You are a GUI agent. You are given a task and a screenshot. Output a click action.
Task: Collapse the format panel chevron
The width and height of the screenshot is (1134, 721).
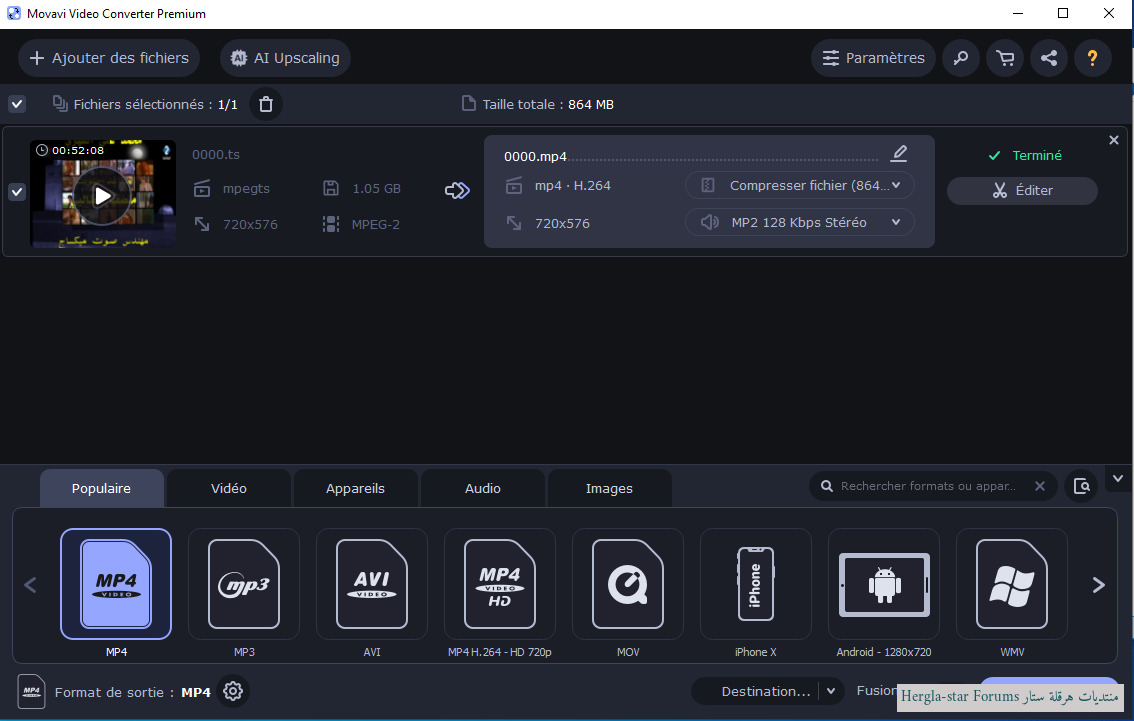[1117, 479]
